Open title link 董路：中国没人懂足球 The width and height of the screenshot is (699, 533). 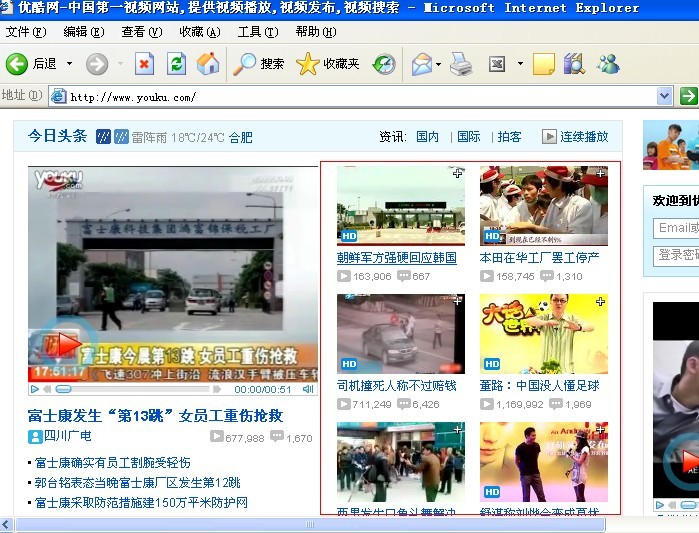click(x=539, y=385)
